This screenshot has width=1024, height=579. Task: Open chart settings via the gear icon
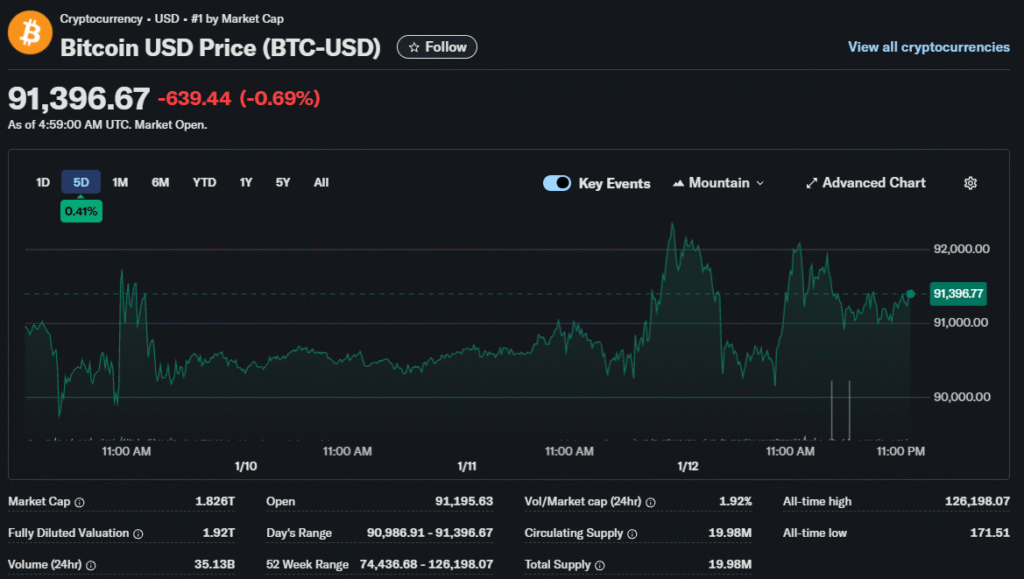click(969, 183)
